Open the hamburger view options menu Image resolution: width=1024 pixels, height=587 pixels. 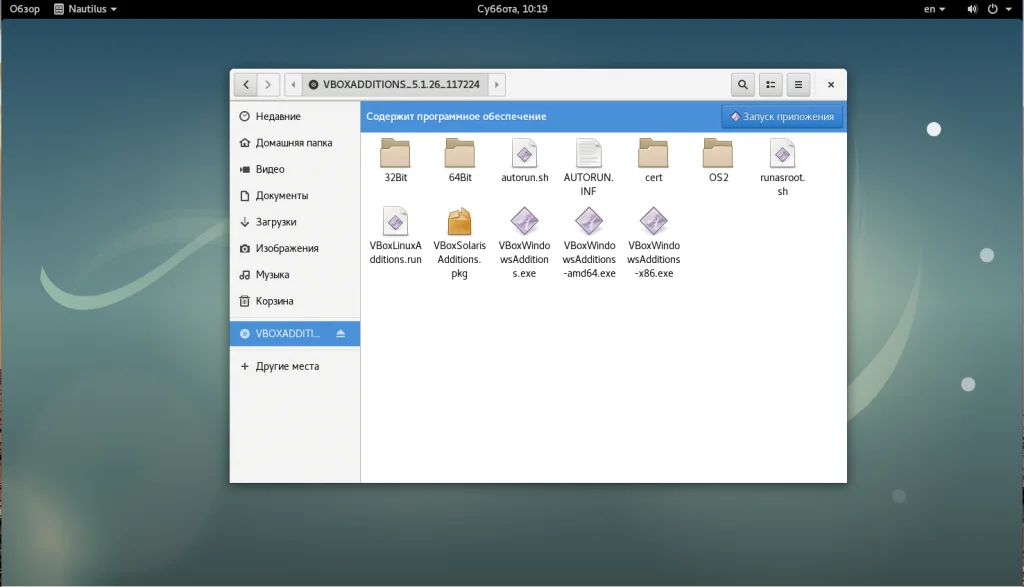pos(798,85)
